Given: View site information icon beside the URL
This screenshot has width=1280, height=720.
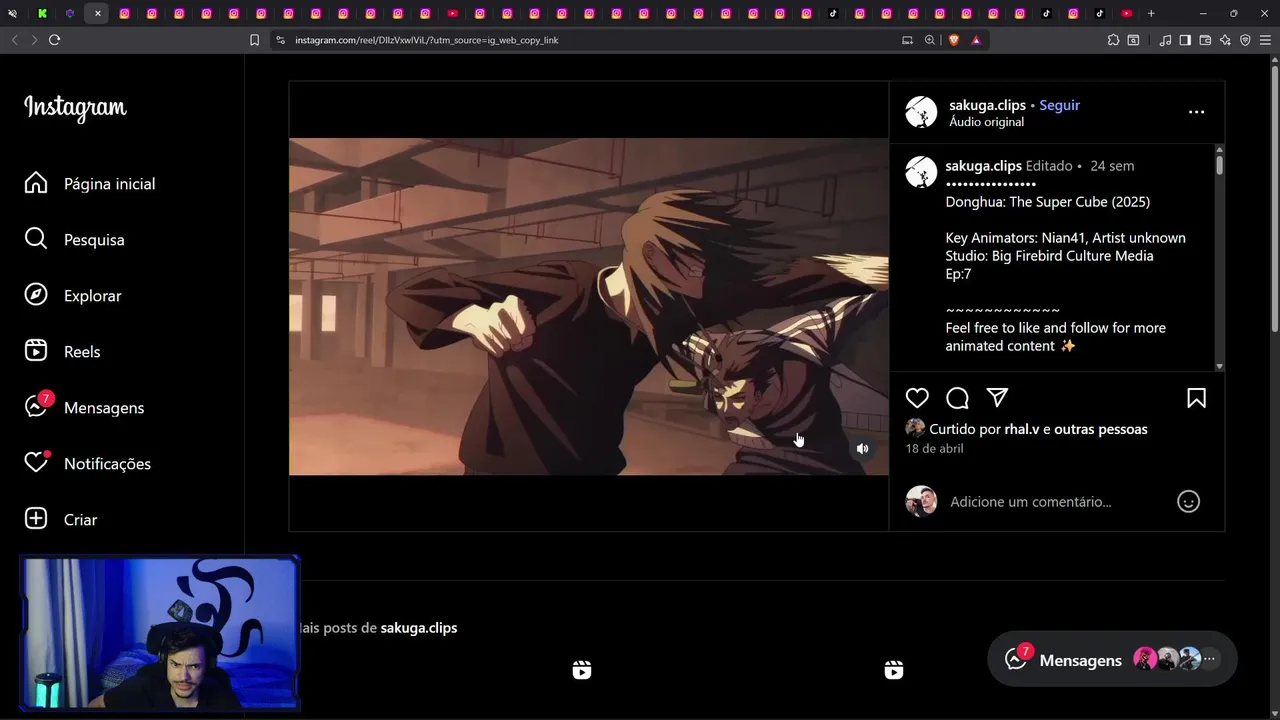Looking at the screenshot, I should coord(280,40).
